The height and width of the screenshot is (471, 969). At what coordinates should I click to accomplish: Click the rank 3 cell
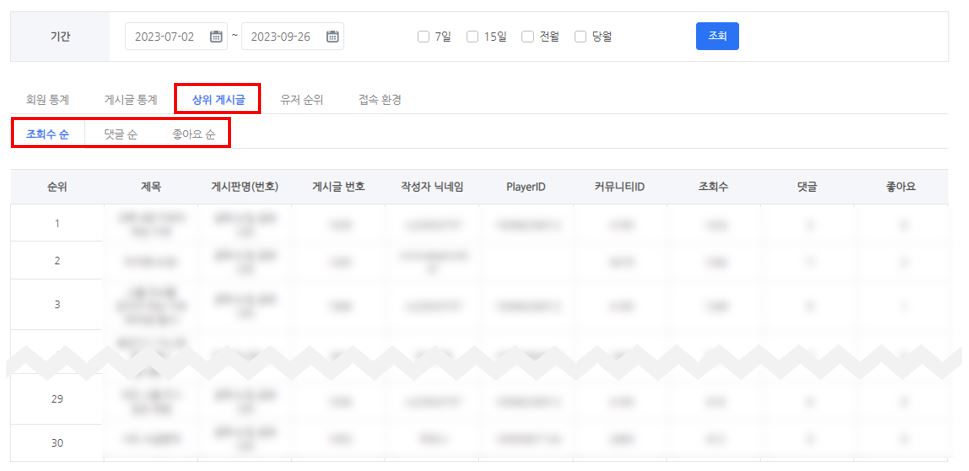[57, 304]
